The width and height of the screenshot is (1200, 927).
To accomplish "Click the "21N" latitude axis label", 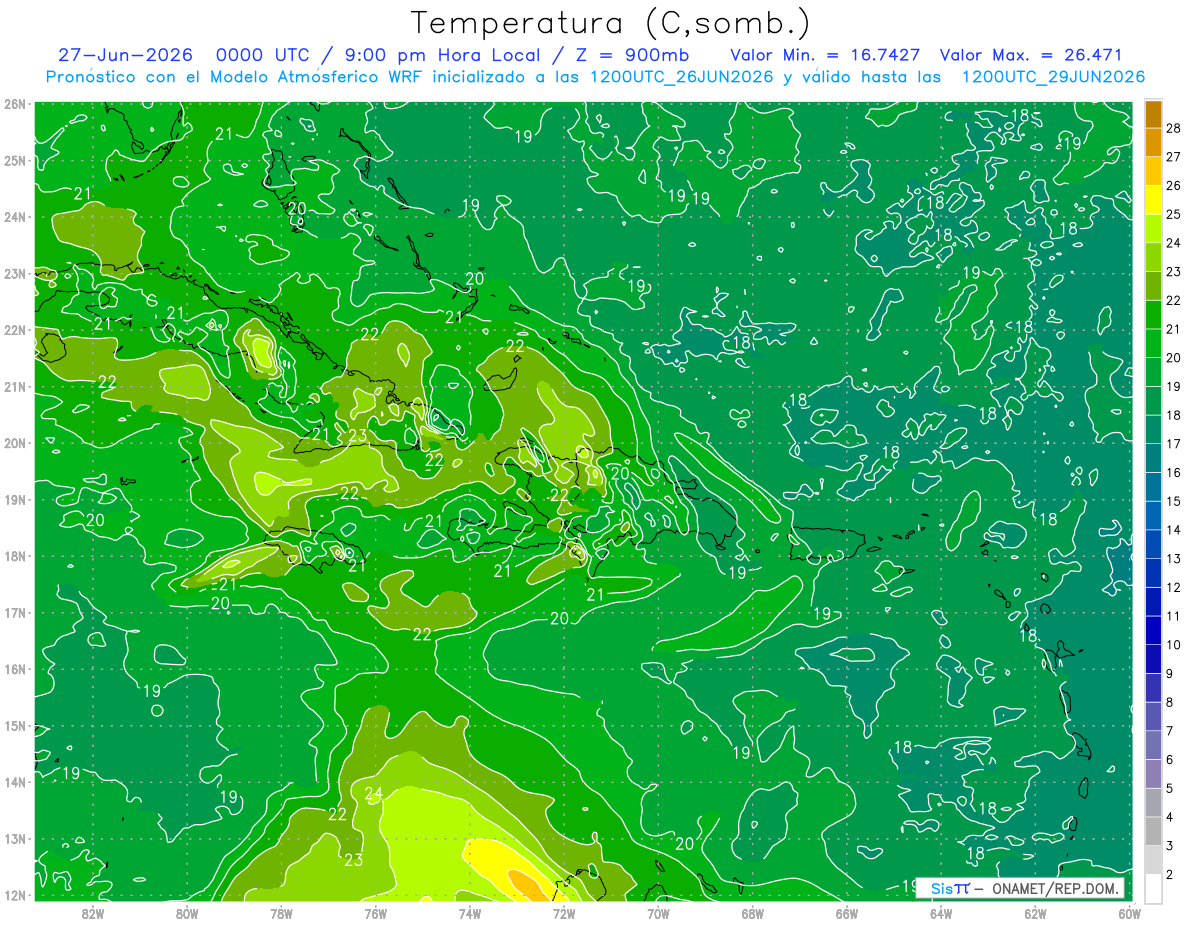I will pyautogui.click(x=14, y=386).
